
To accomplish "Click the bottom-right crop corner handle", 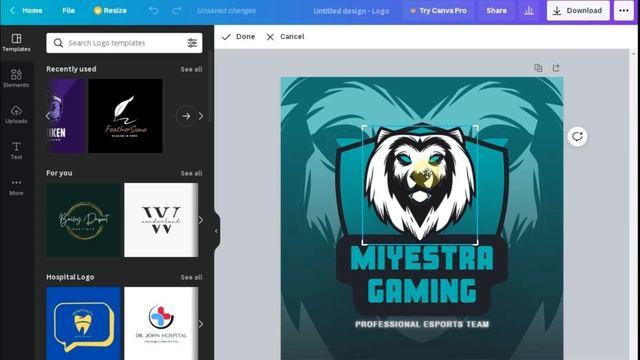I will click(x=476, y=243).
